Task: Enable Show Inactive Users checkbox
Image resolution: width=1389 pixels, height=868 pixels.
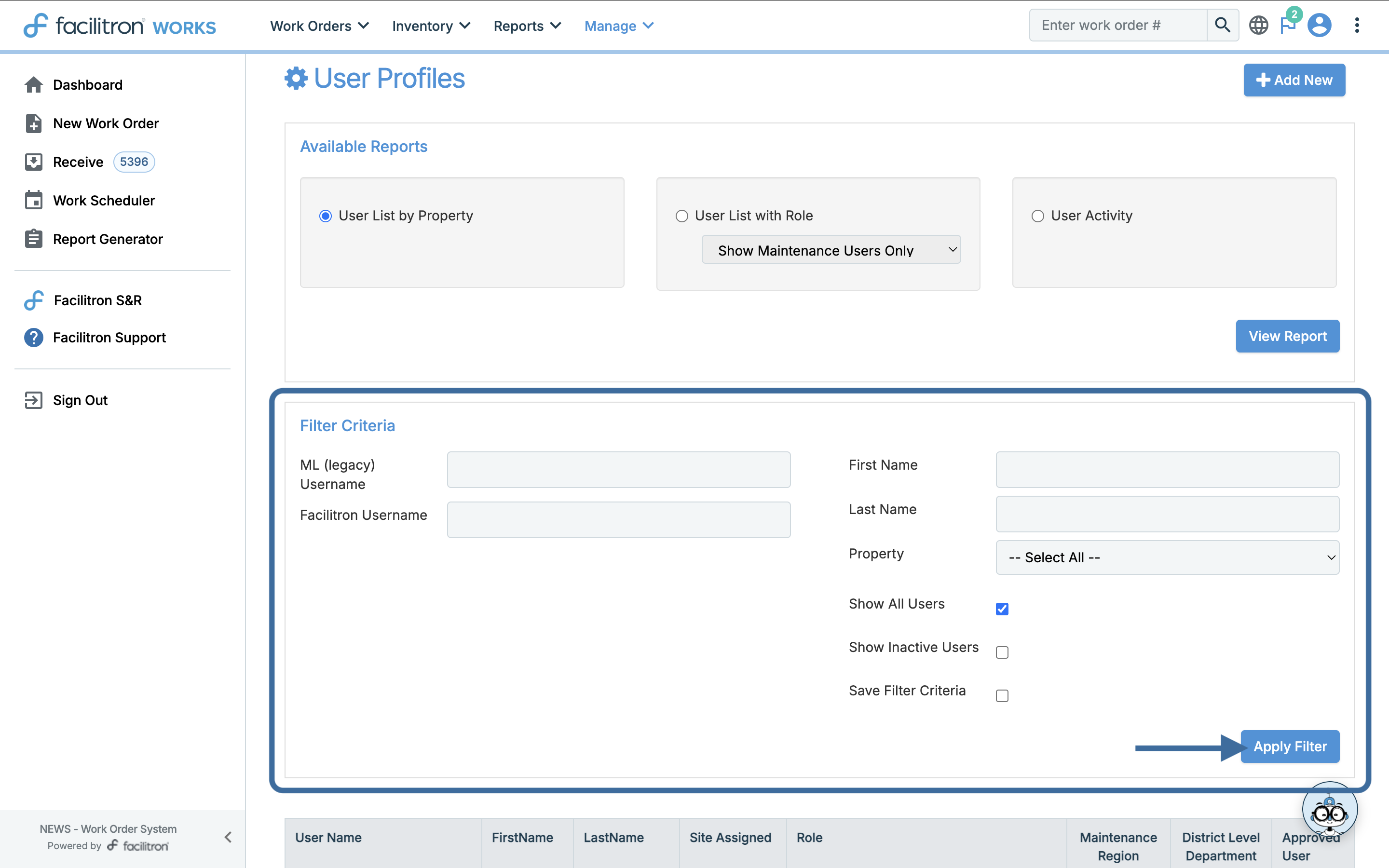Action: click(1002, 652)
